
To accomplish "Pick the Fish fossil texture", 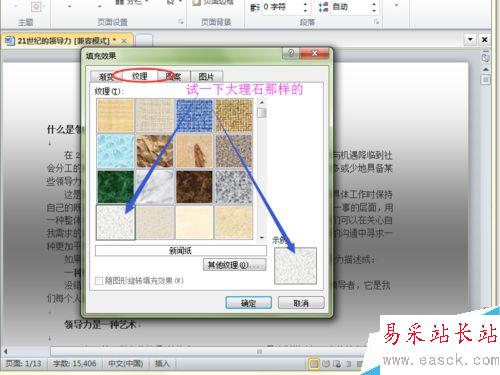I will (194, 151).
